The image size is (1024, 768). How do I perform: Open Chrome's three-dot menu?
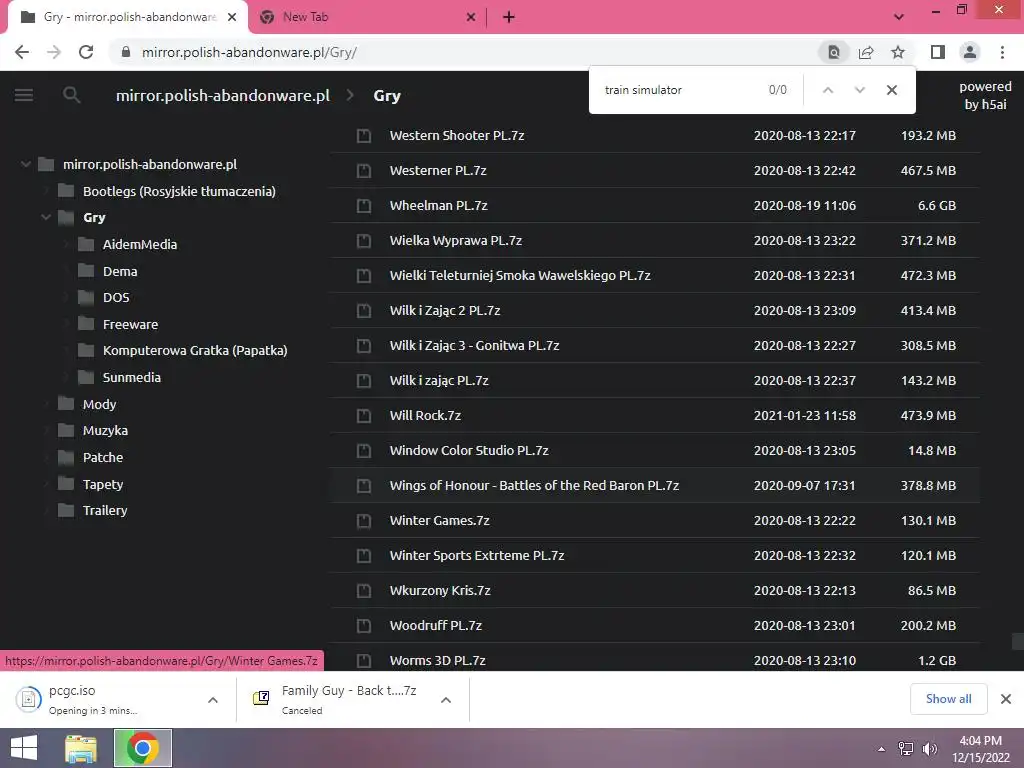click(x=1002, y=52)
